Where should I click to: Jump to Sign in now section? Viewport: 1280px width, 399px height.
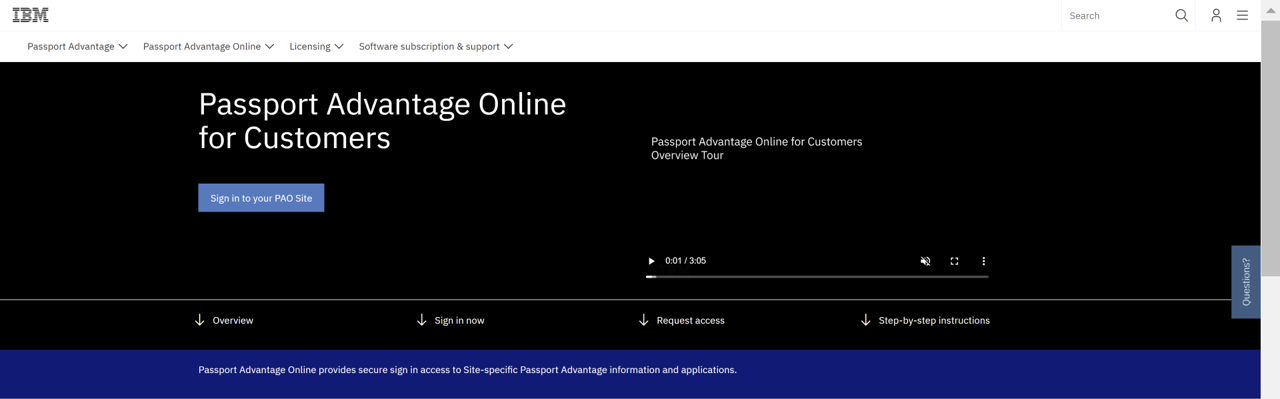click(450, 320)
